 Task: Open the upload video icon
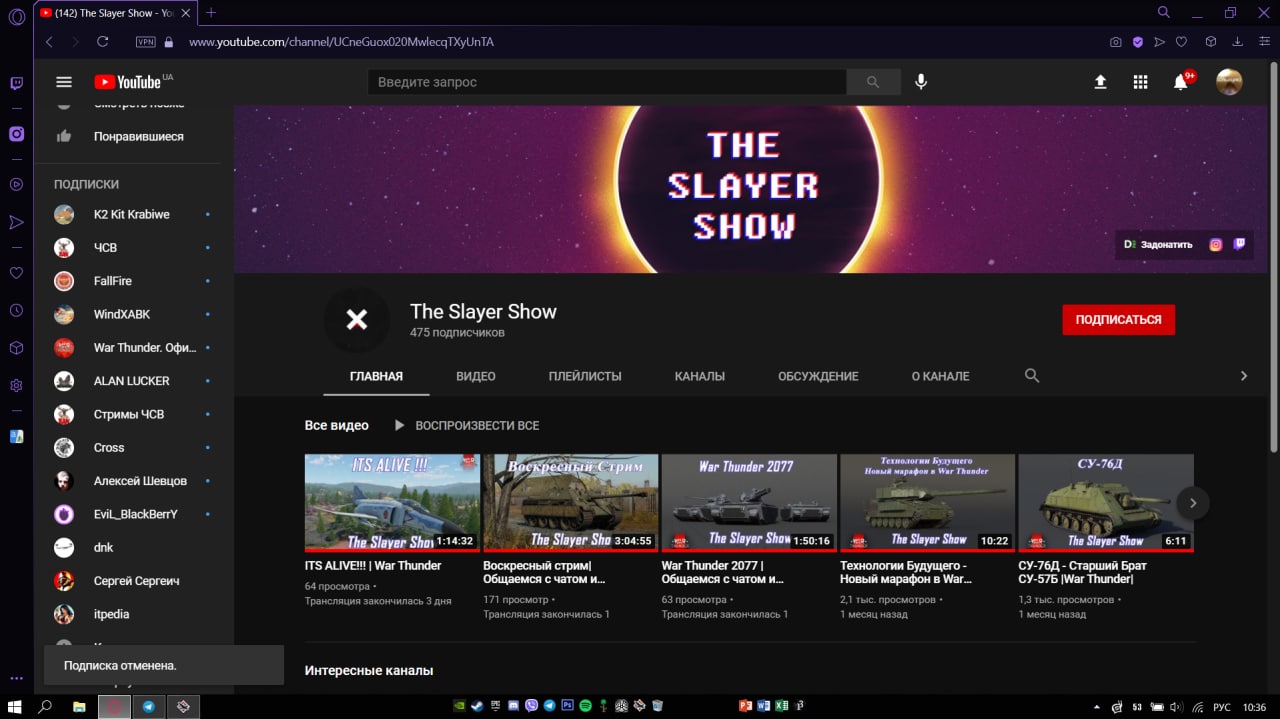[x=1100, y=82]
